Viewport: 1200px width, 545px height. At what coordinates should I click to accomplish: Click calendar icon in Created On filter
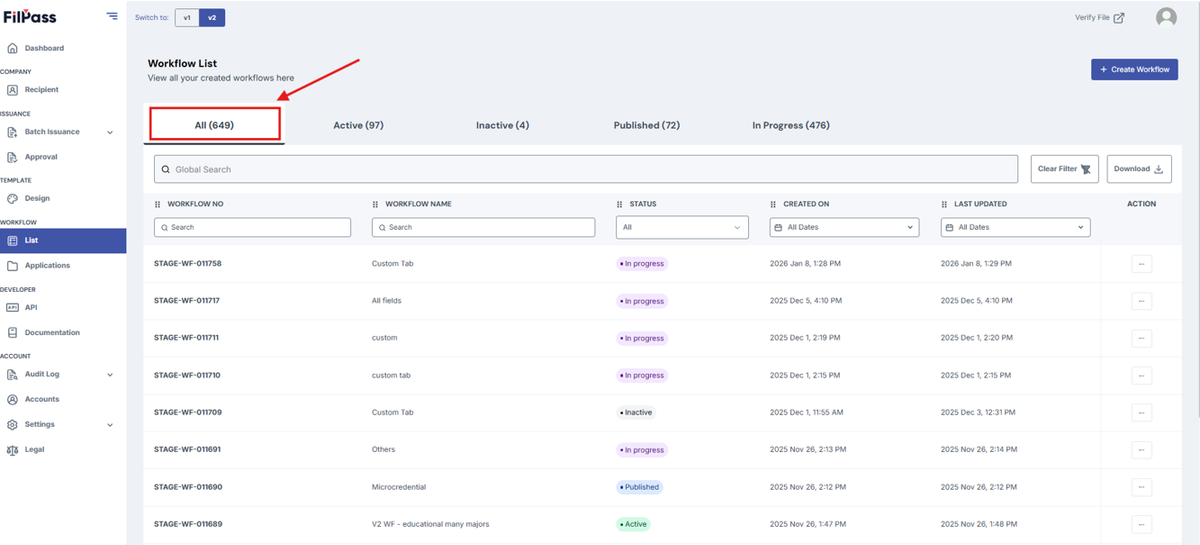pos(779,227)
